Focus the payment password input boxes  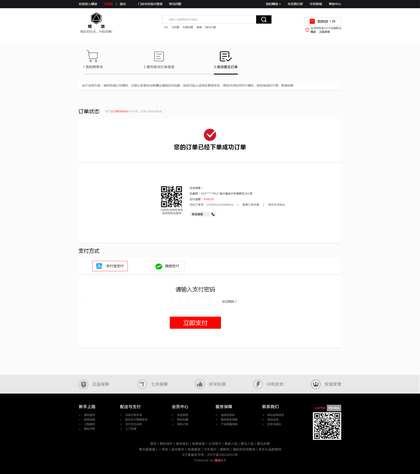point(195,302)
